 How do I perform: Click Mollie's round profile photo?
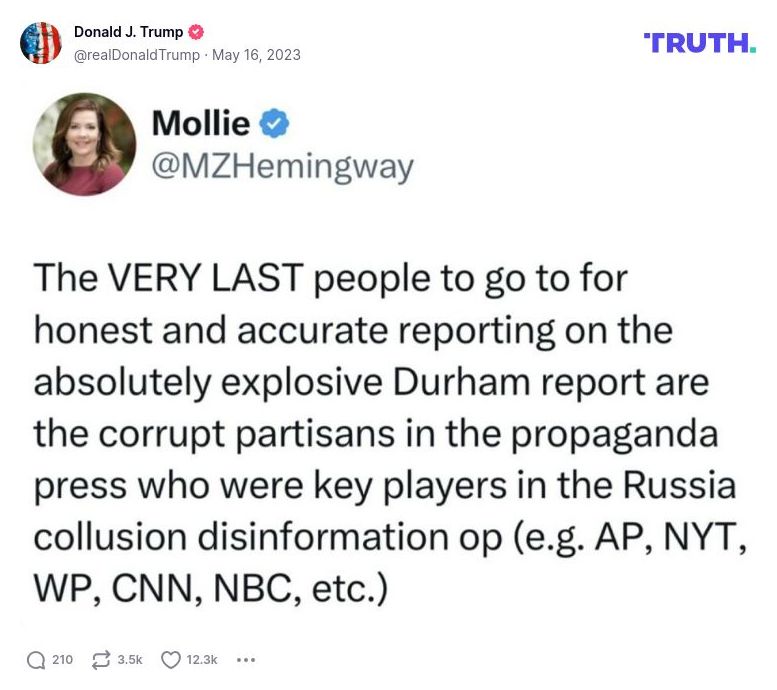coord(85,144)
